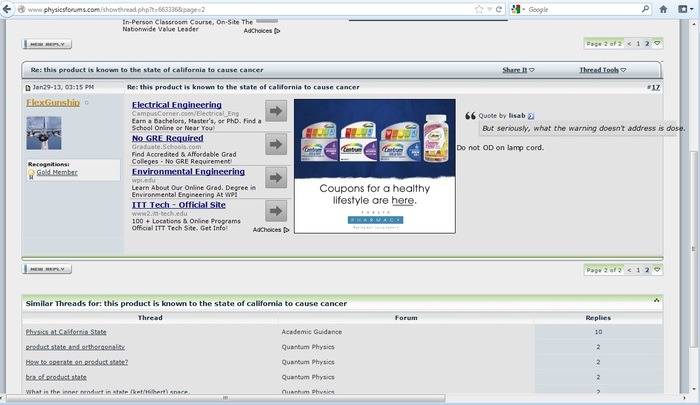
Task: Click the vertical page scrollbar
Action: [x=693, y=250]
